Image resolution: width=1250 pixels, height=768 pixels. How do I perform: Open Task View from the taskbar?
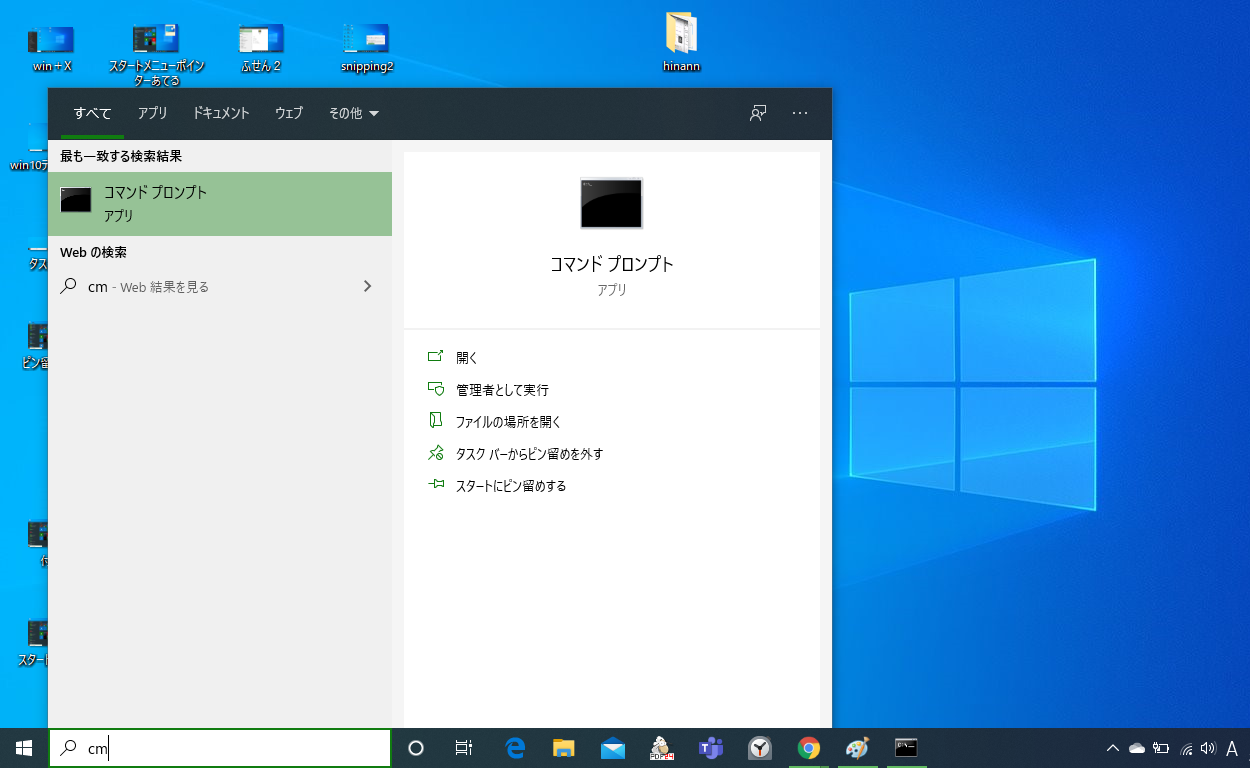click(464, 748)
